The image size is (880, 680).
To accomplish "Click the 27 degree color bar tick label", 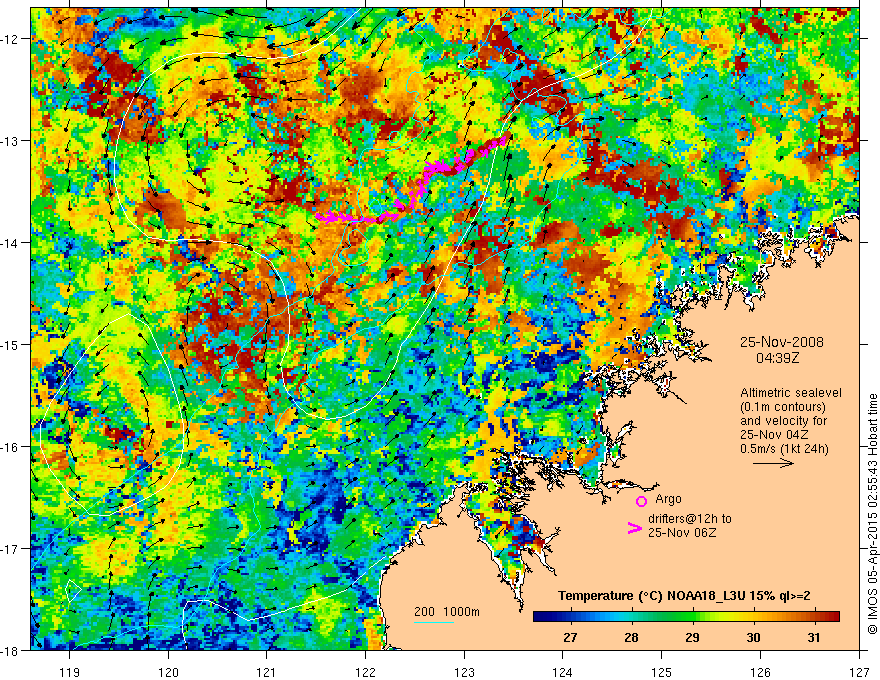I will coord(570,637).
